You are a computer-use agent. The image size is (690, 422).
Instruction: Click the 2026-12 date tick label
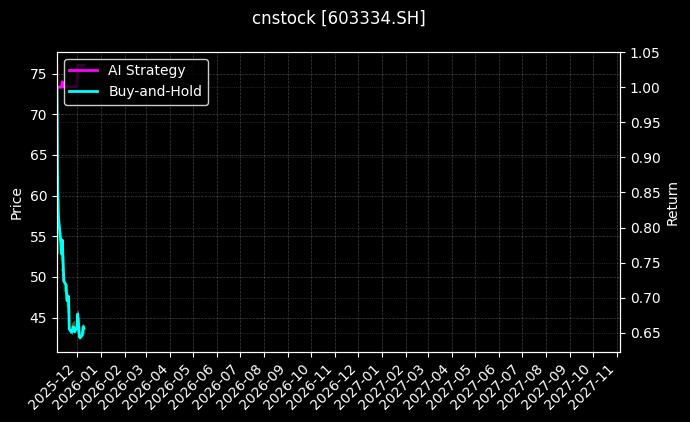point(338,383)
